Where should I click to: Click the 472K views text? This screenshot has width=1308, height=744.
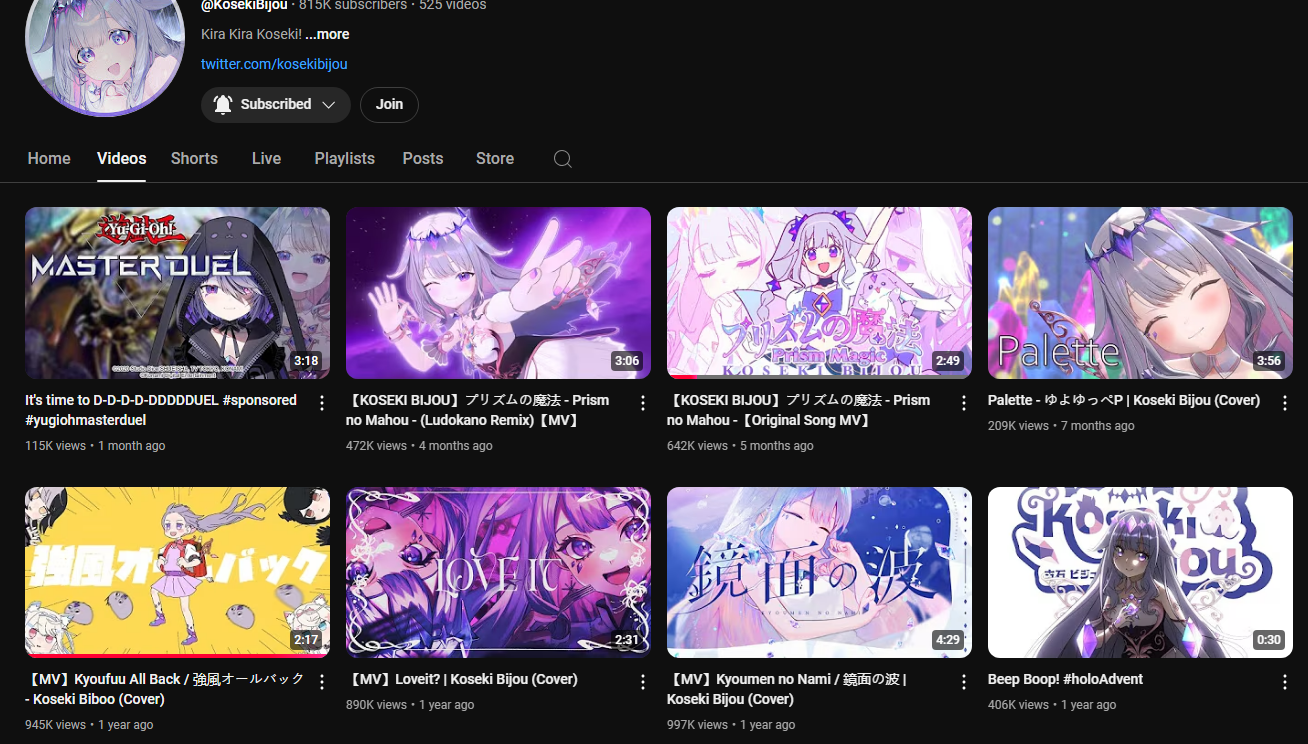[376, 446]
